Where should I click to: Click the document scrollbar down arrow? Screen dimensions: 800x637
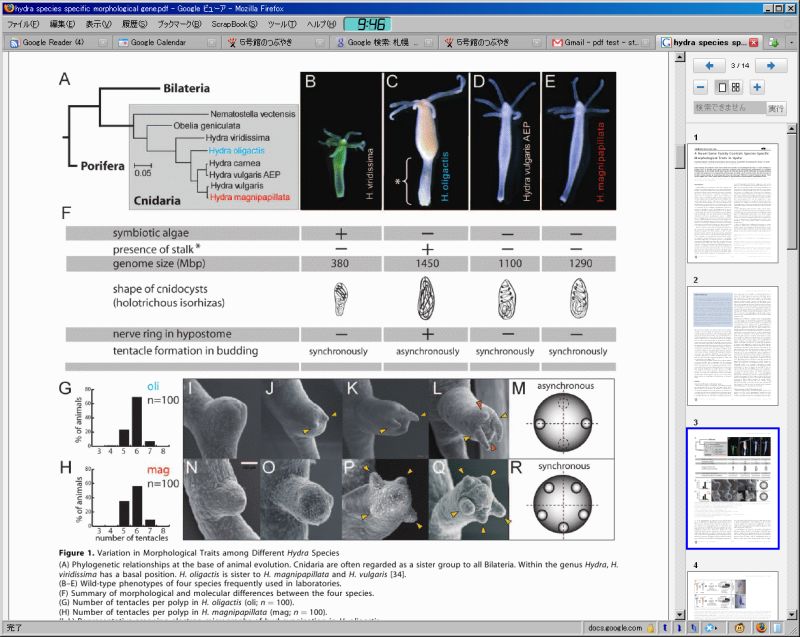pos(680,615)
